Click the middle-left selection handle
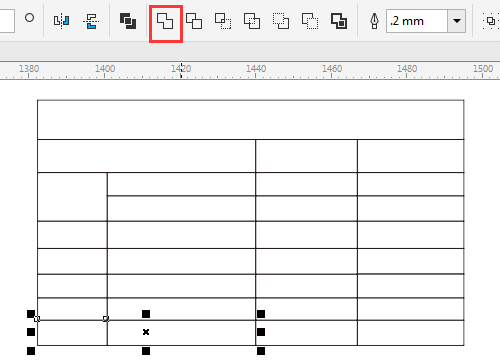Image resolution: width=500 pixels, height=364 pixels. click(x=31, y=332)
